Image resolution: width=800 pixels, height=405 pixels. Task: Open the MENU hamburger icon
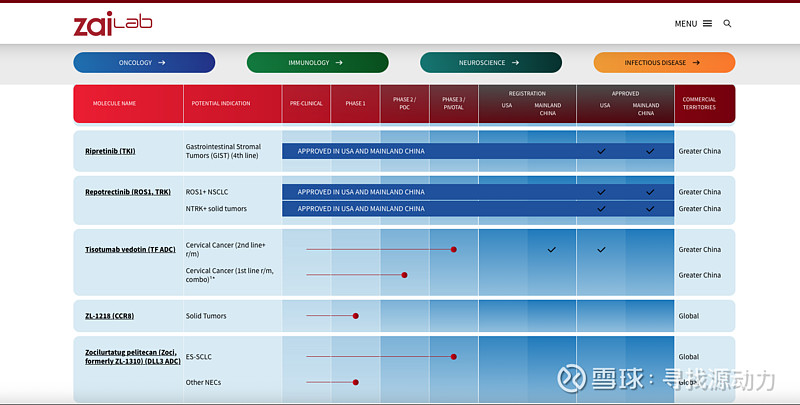point(707,23)
